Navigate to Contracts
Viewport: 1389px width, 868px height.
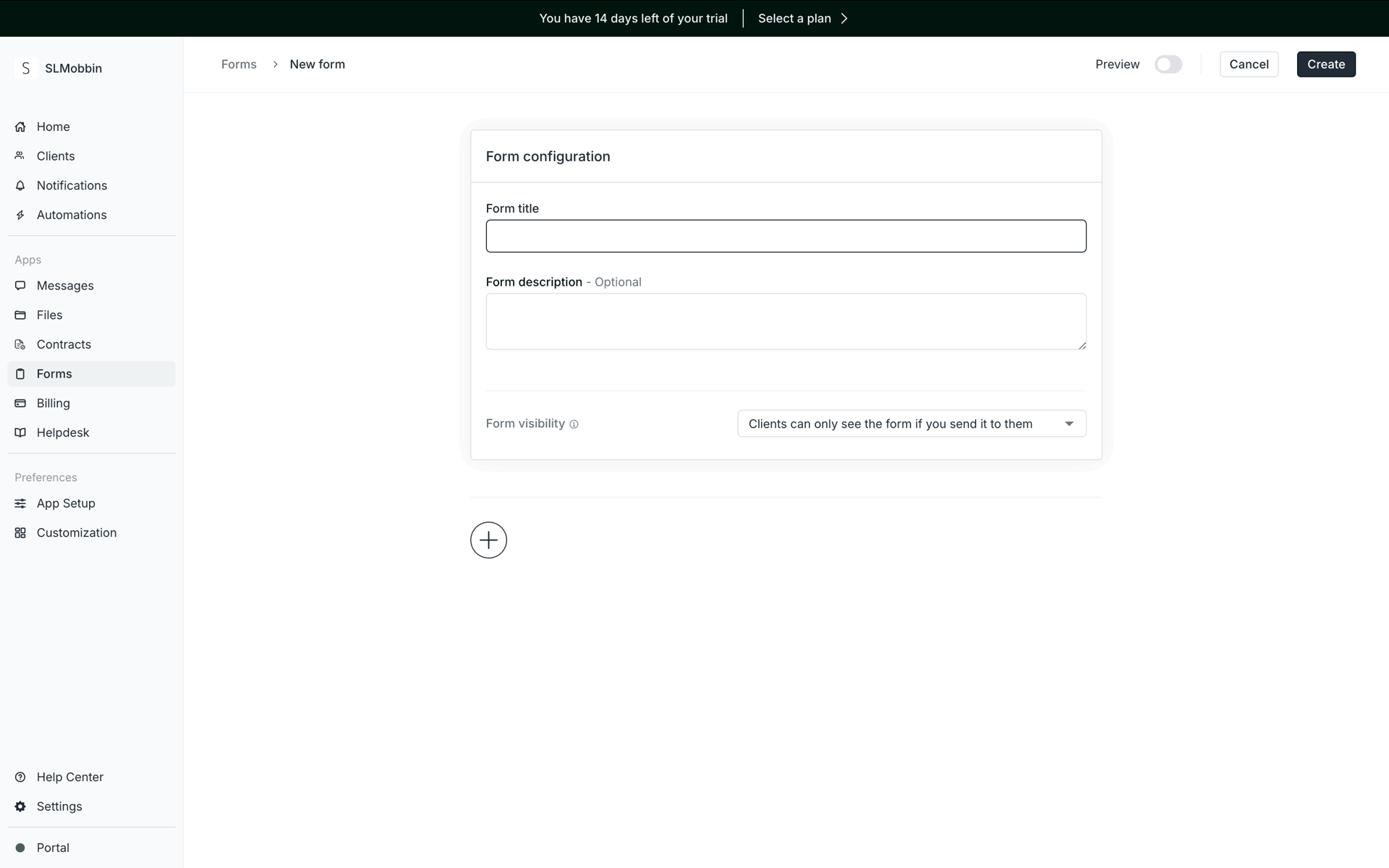pyautogui.click(x=91, y=344)
